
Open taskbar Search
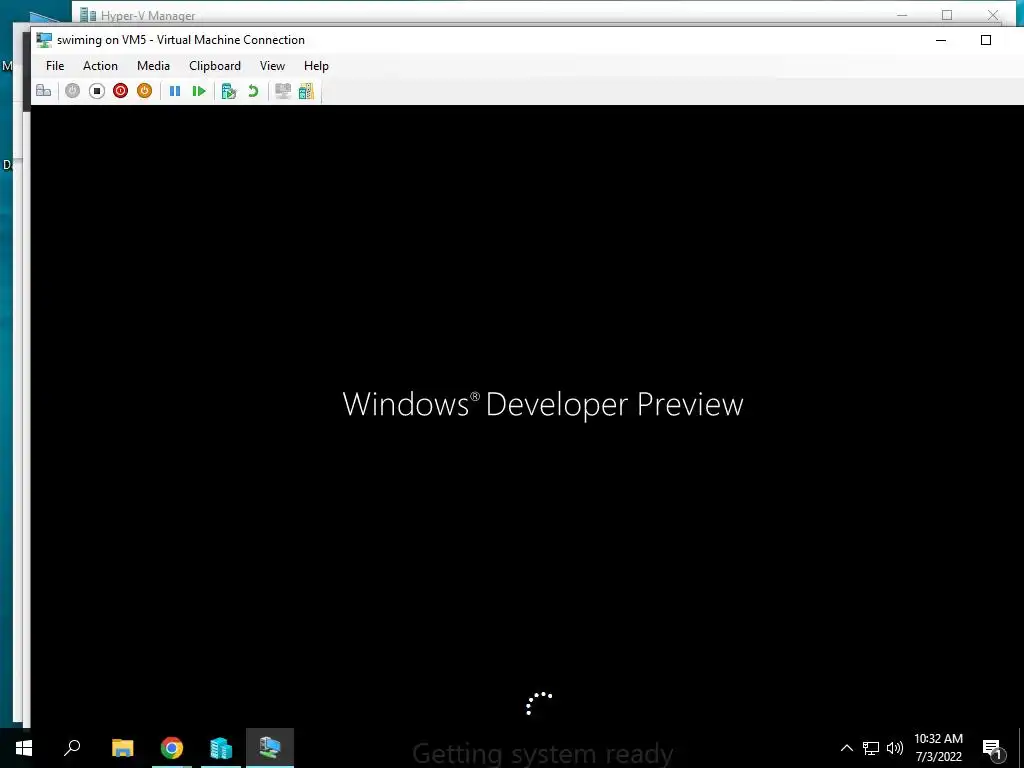coord(72,748)
